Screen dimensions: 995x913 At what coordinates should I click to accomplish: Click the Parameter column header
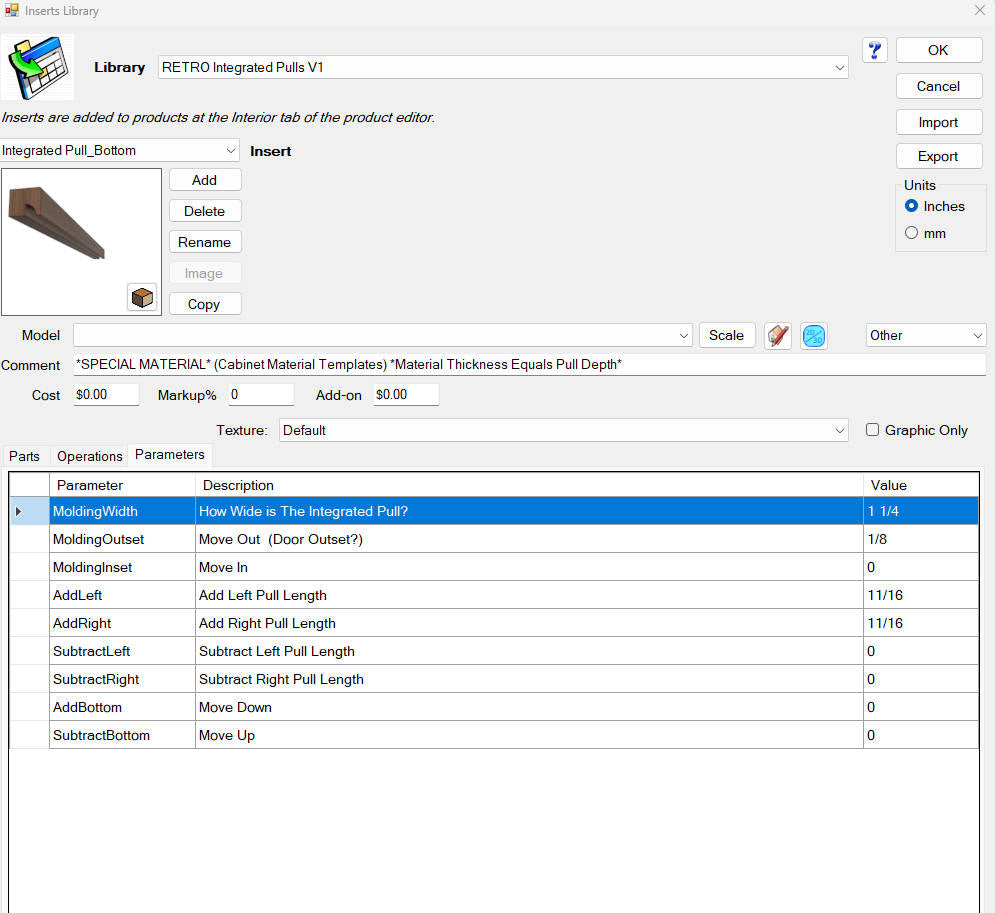[122, 485]
